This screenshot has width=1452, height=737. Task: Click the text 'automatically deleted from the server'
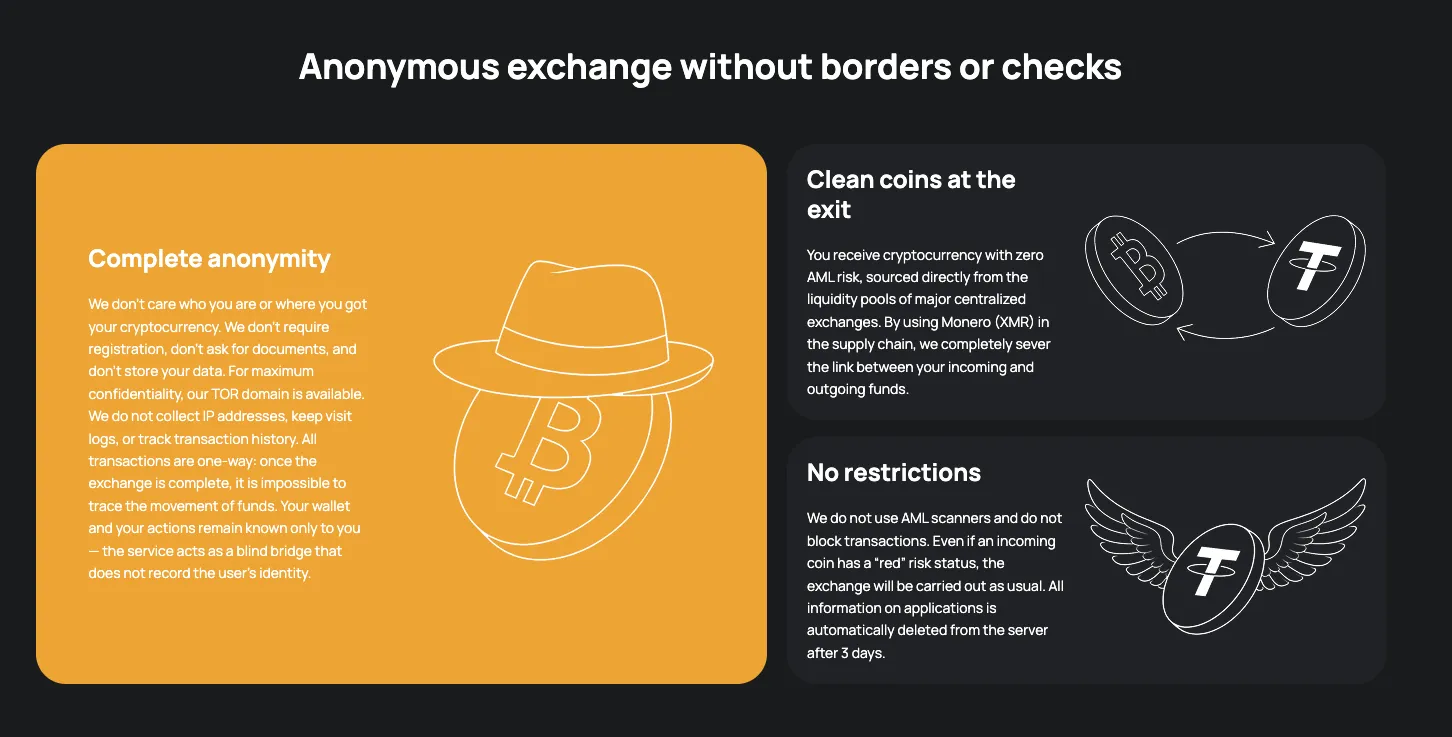(927, 630)
